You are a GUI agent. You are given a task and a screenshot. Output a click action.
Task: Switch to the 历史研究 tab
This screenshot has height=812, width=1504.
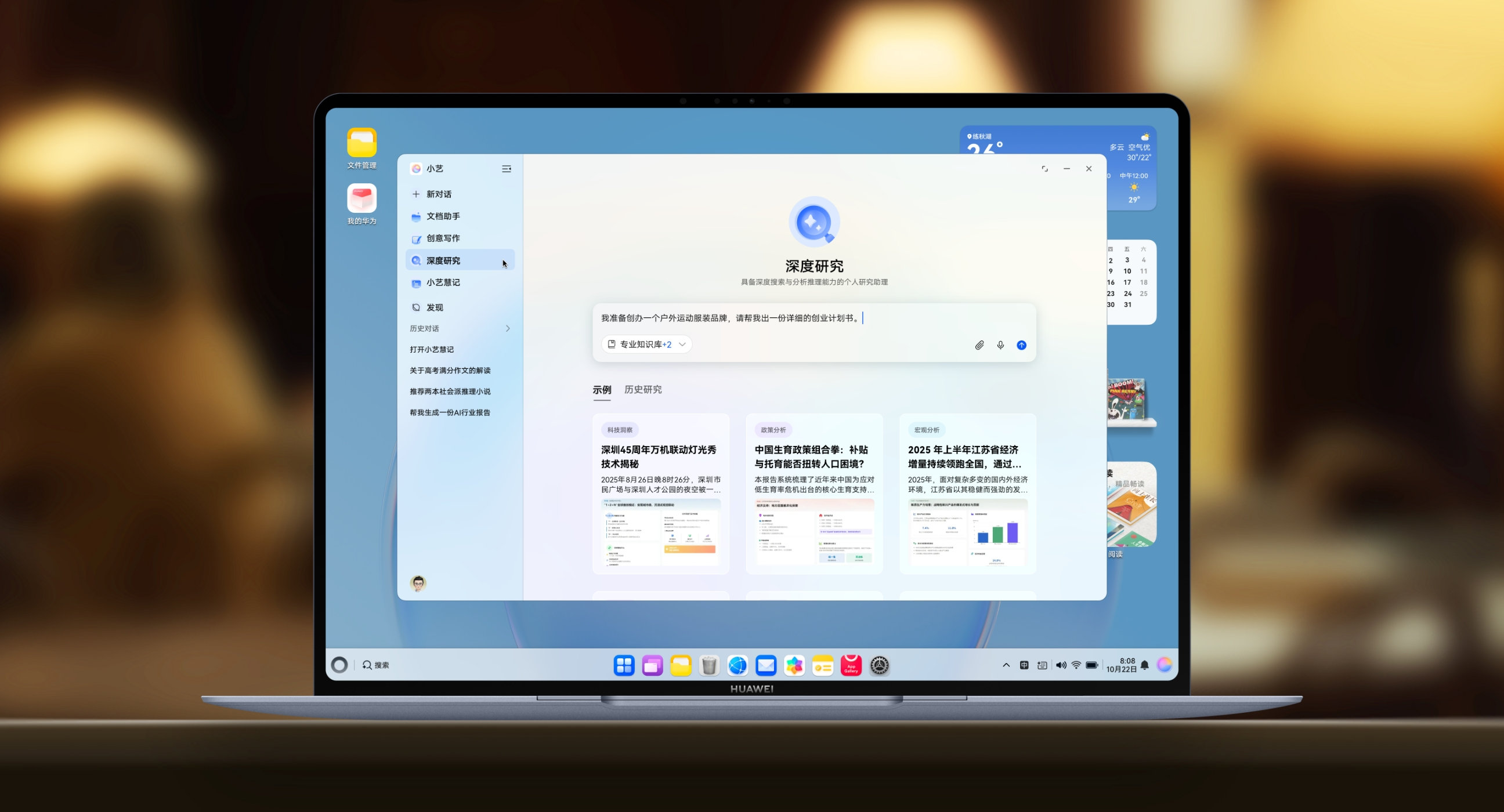pos(642,389)
